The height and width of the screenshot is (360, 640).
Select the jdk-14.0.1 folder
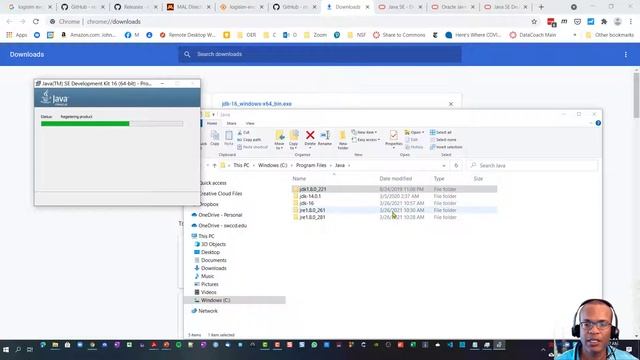click(x=310, y=196)
